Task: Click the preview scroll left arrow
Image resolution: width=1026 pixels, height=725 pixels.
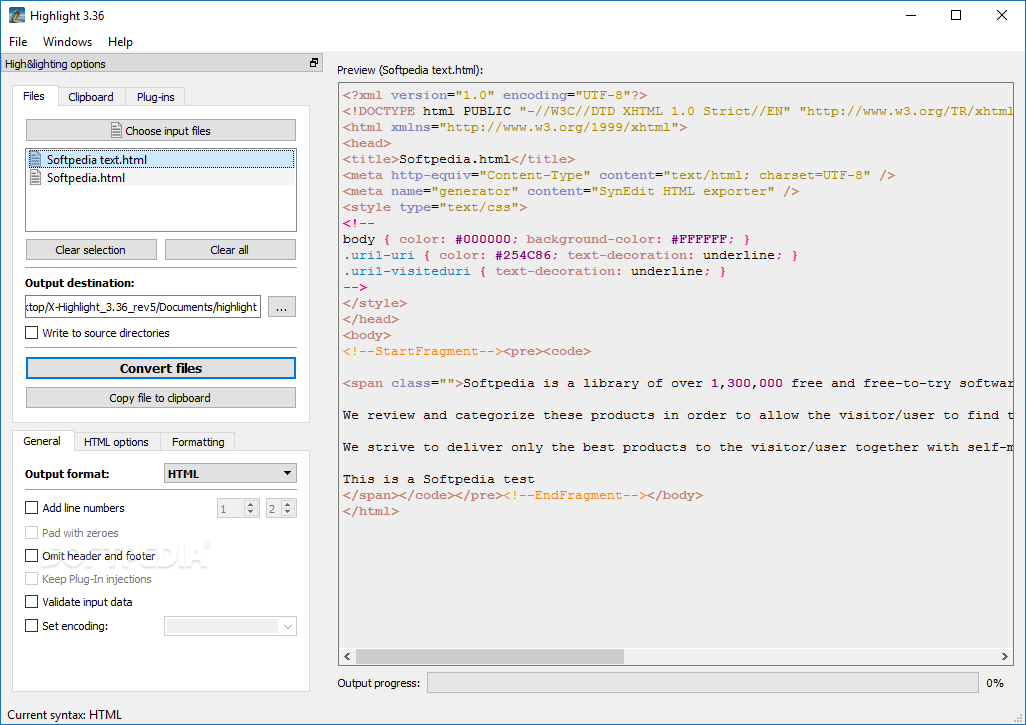Action: coord(347,656)
